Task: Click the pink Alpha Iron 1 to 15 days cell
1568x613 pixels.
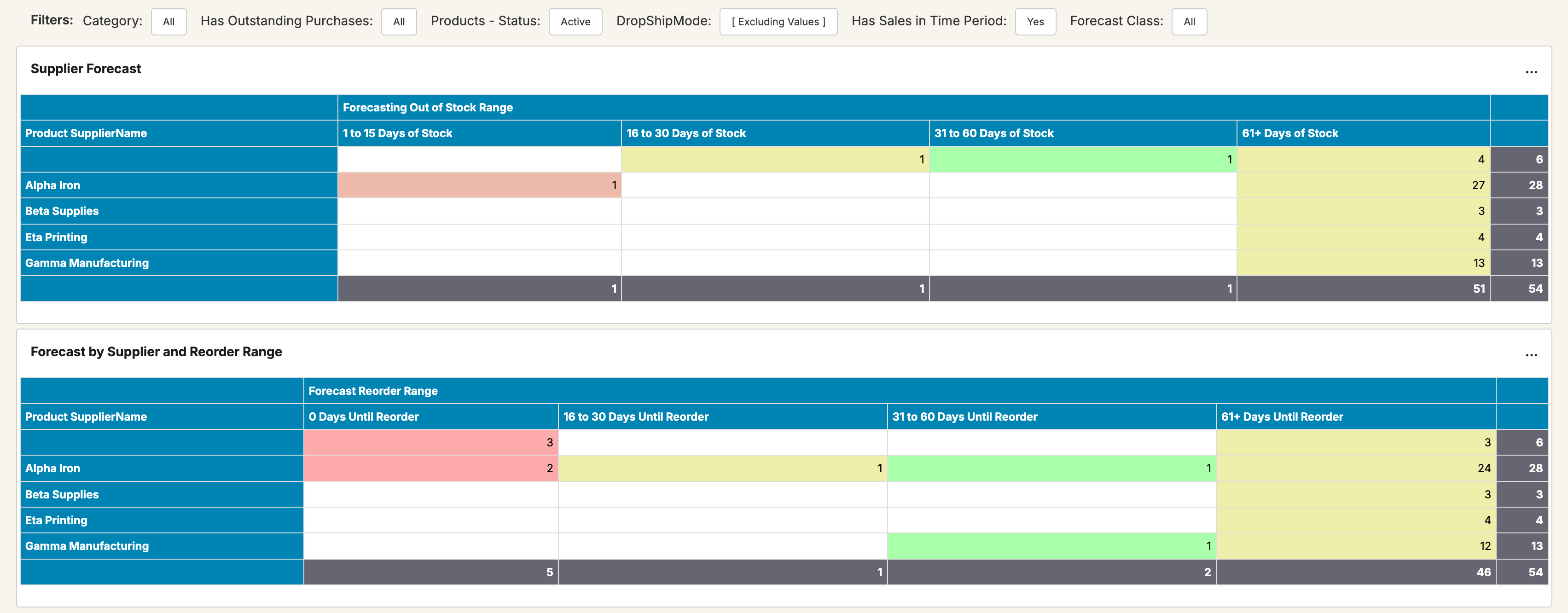Action: point(479,185)
